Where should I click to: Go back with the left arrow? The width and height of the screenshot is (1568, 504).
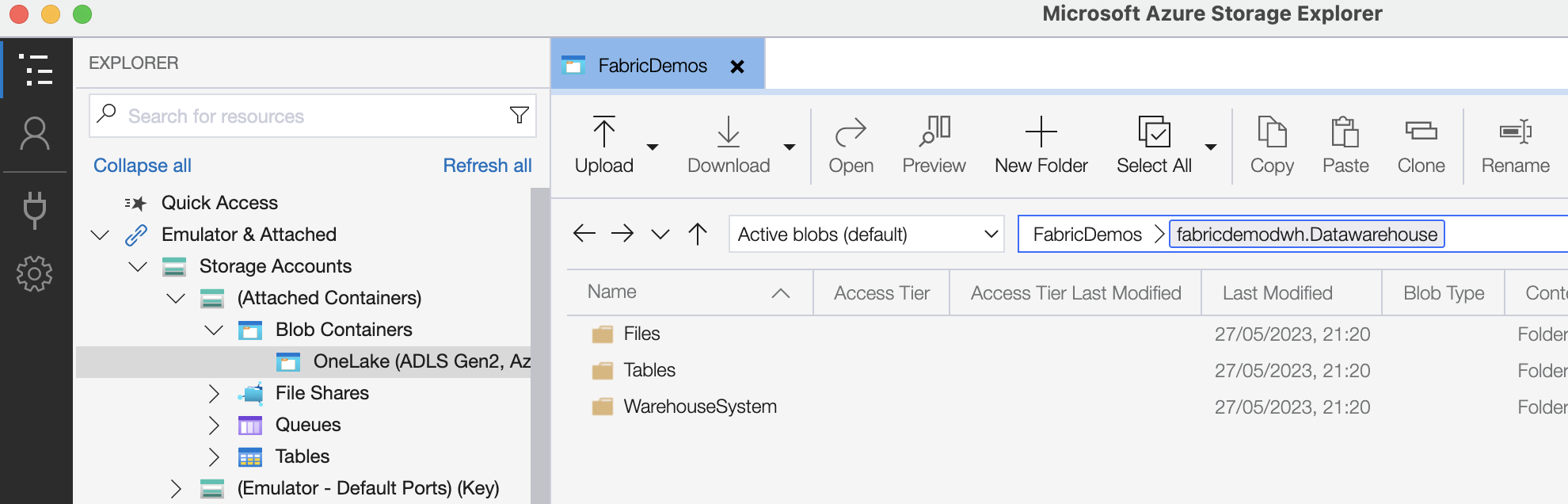tap(584, 234)
